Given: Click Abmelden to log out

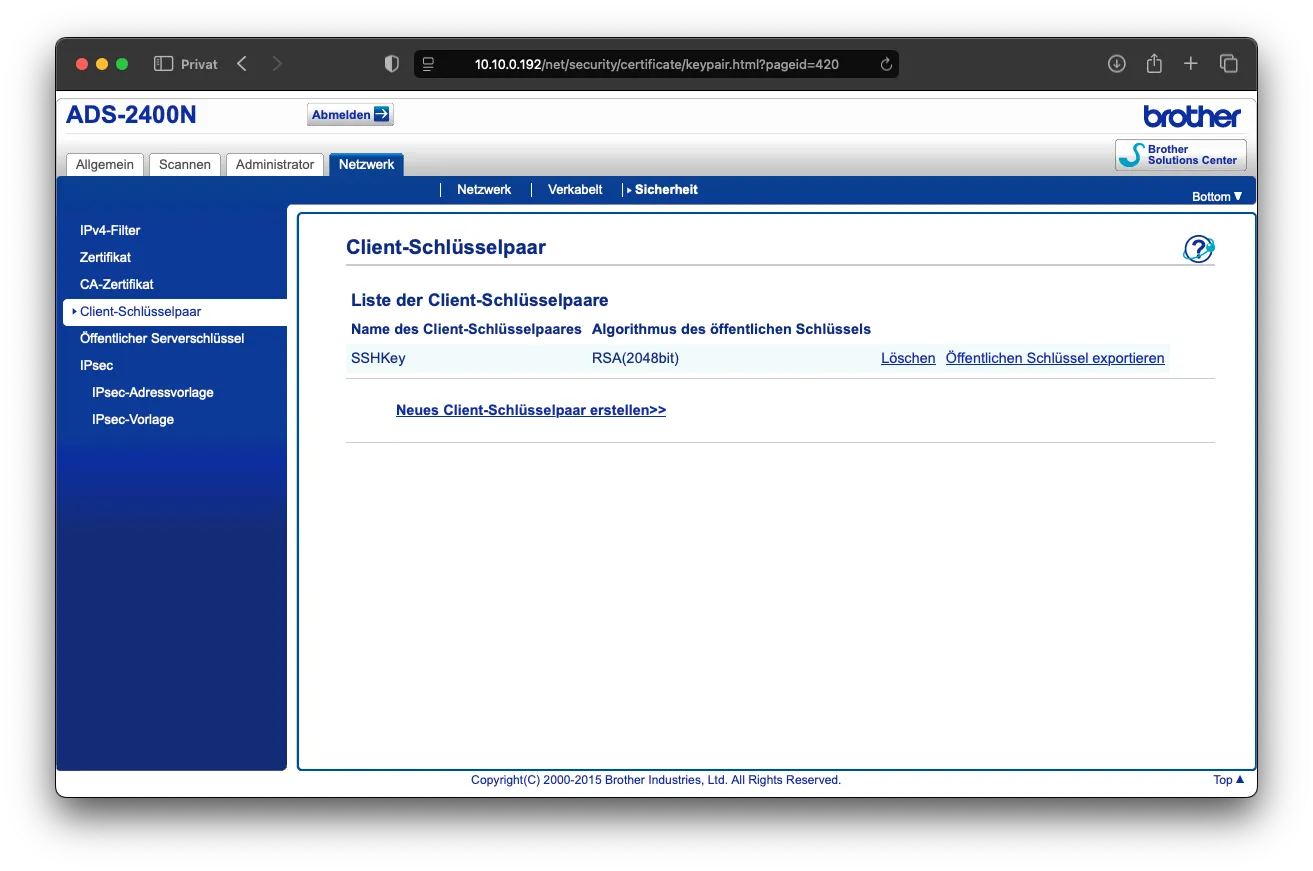Looking at the screenshot, I should 349,114.
